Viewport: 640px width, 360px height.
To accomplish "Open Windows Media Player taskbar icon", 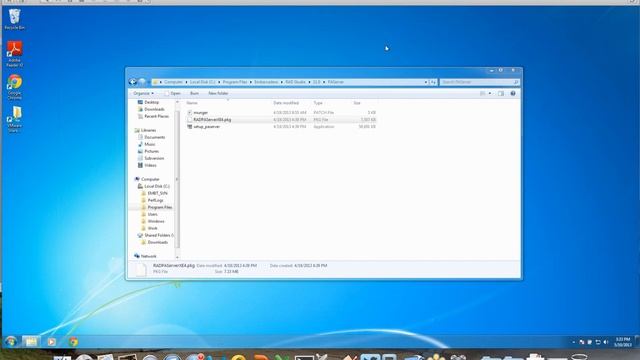I will [51, 342].
